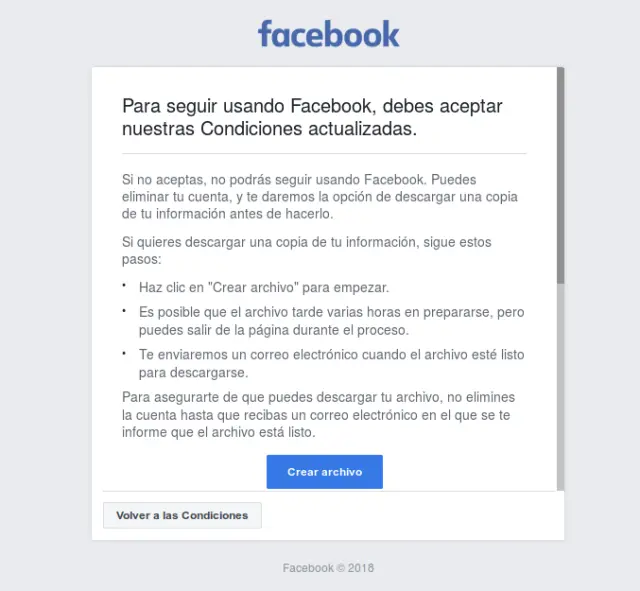Click the dialog's vertical scrollbar thumb

(560, 176)
